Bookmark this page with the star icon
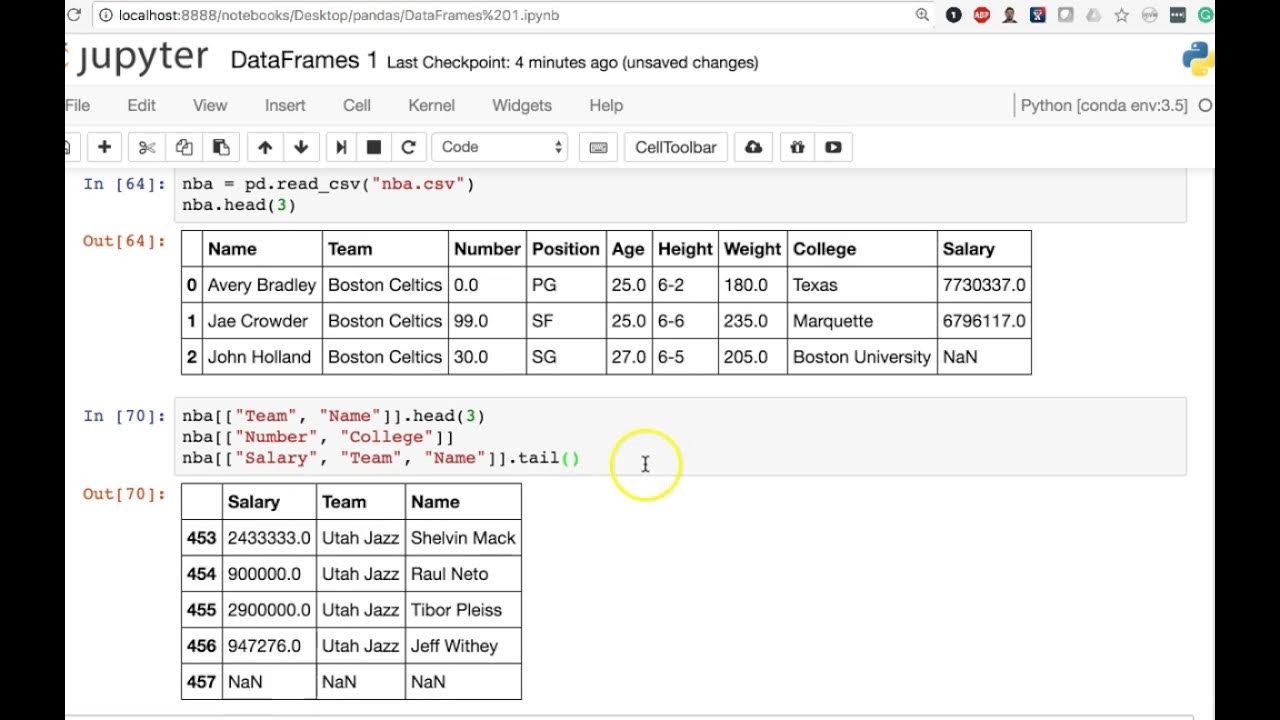The image size is (1280, 720). [1122, 15]
